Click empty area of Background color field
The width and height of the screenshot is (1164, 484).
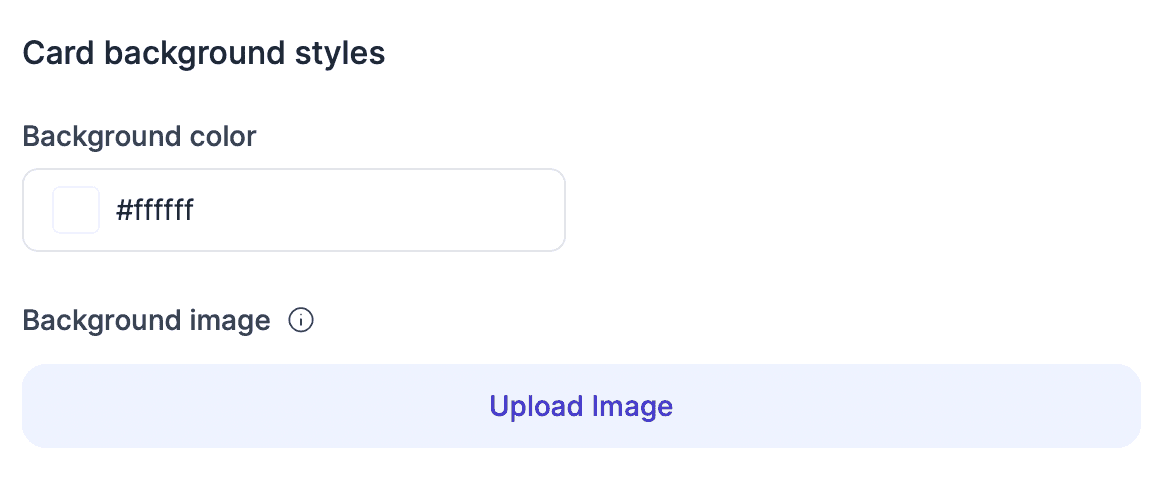(x=400, y=210)
